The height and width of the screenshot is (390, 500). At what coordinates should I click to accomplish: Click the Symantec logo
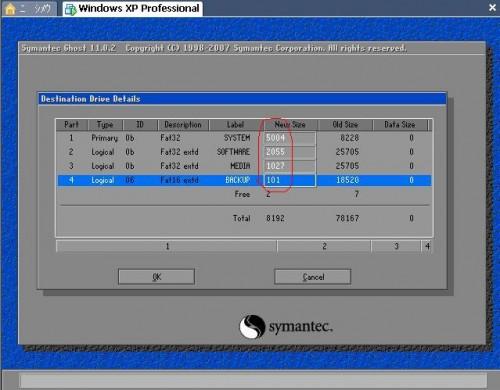286,326
